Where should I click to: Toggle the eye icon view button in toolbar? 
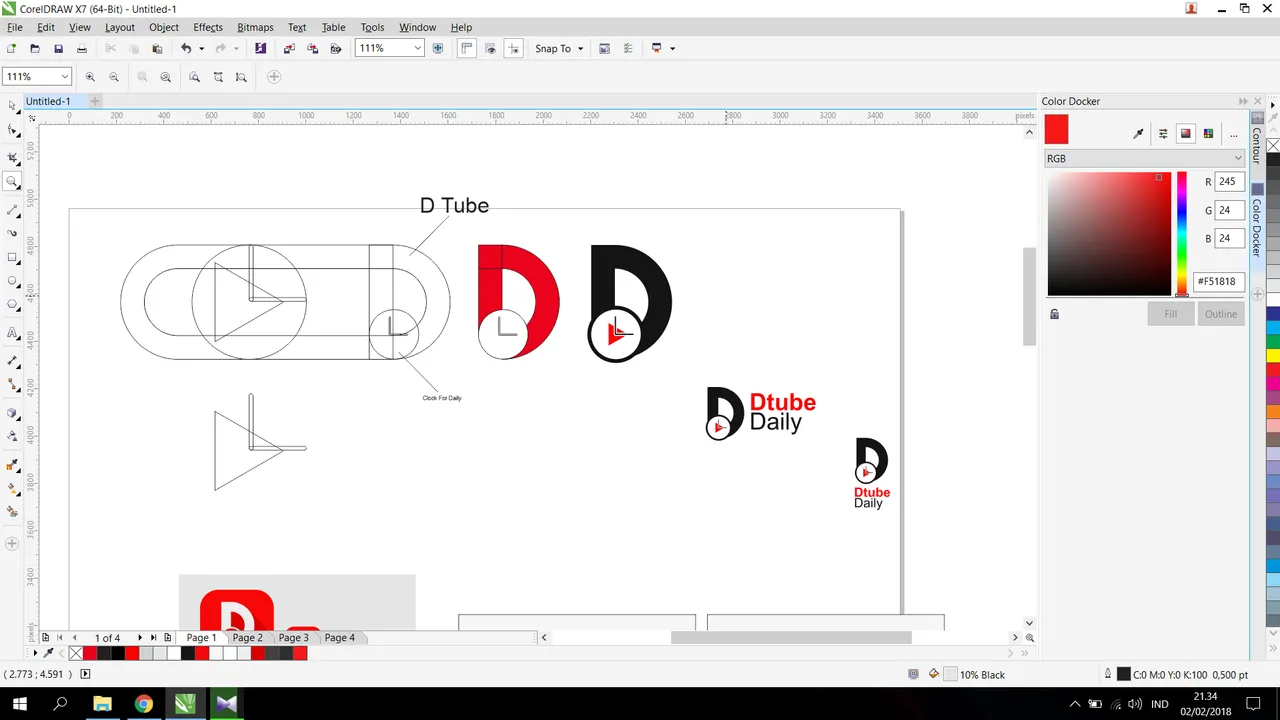point(490,48)
